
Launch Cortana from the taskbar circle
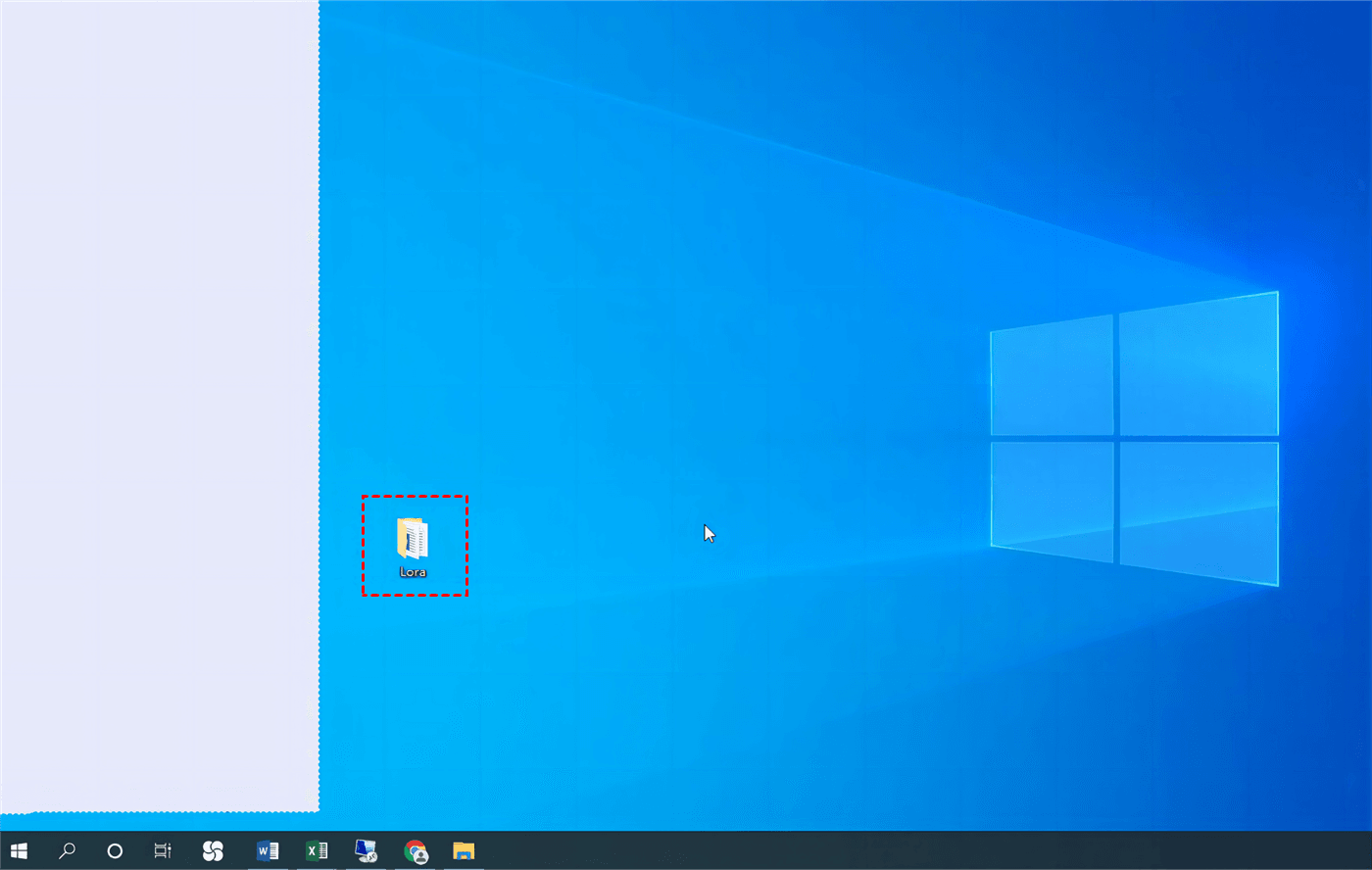115,850
